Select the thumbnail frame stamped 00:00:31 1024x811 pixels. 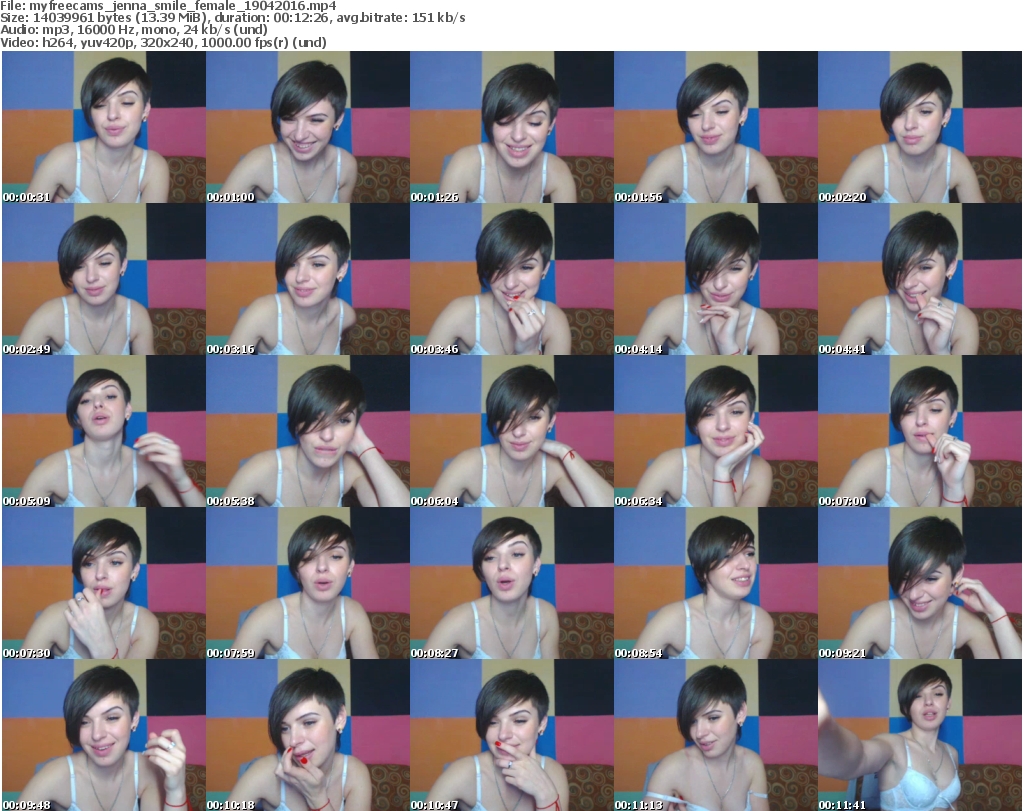(x=104, y=127)
